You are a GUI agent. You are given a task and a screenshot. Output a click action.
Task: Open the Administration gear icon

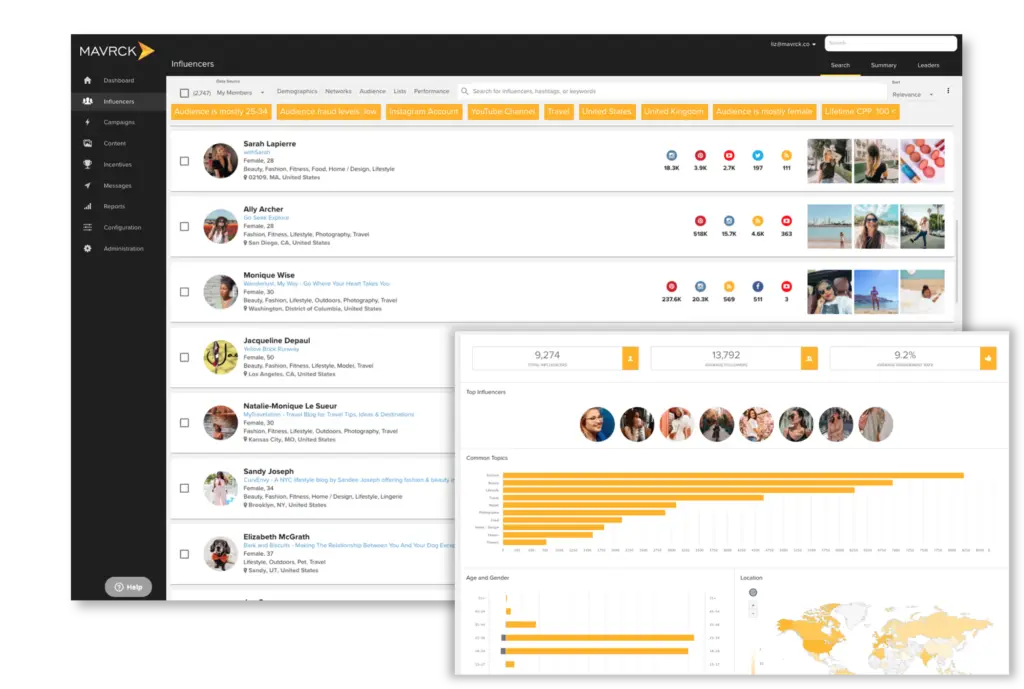(88, 248)
